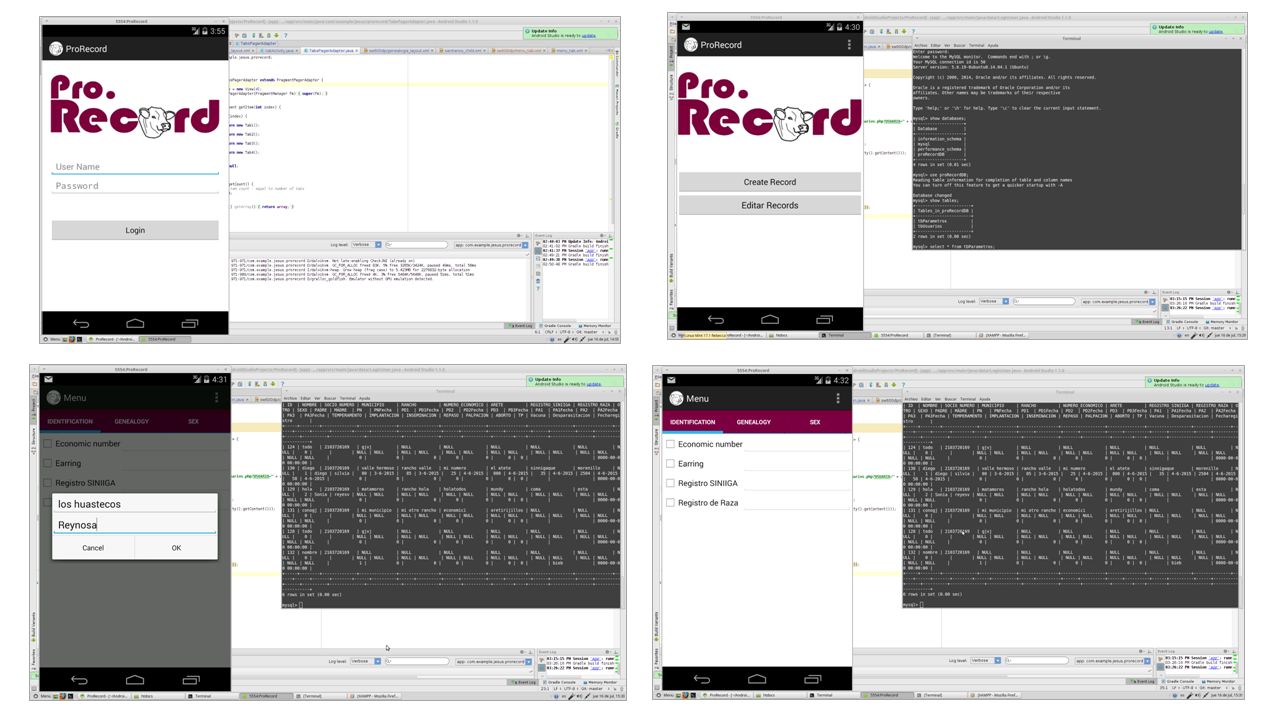
Task: Tap Android home button in the 3:55 emulator
Action: click(135, 323)
